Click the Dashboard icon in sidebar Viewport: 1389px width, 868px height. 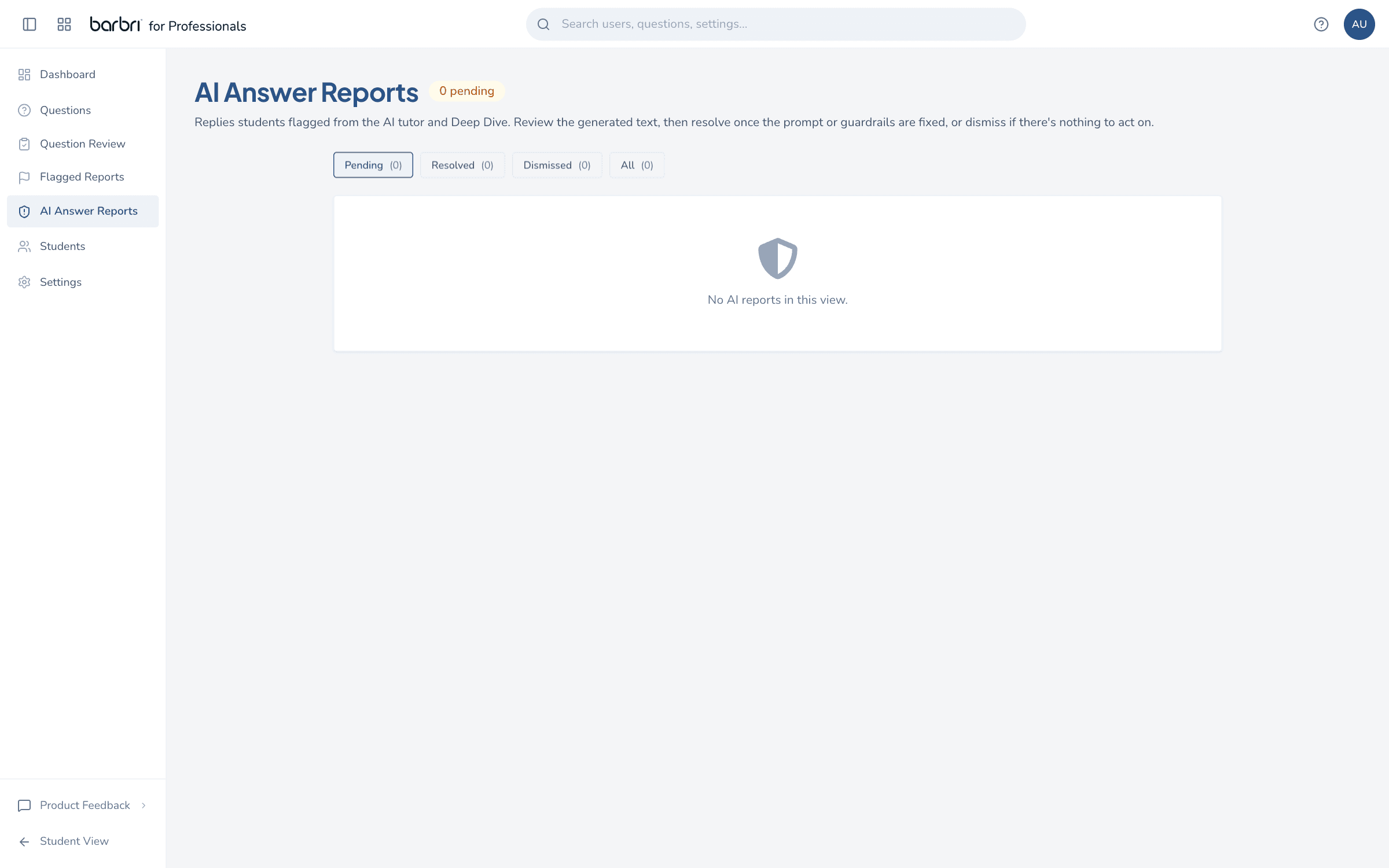point(24,75)
